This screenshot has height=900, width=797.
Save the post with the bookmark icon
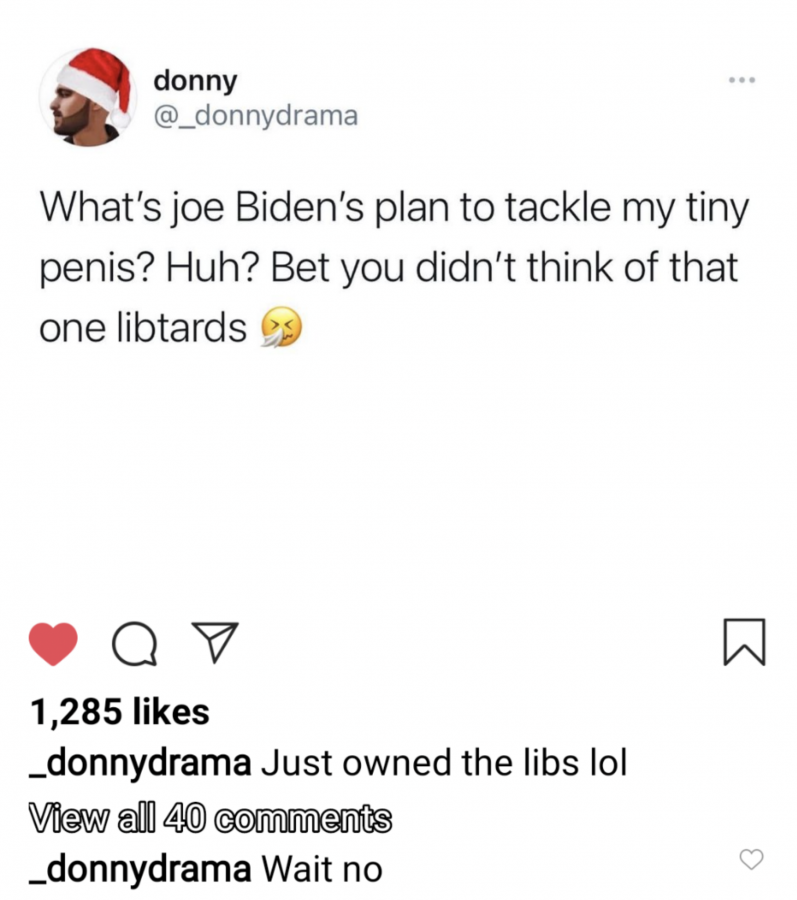tap(744, 642)
